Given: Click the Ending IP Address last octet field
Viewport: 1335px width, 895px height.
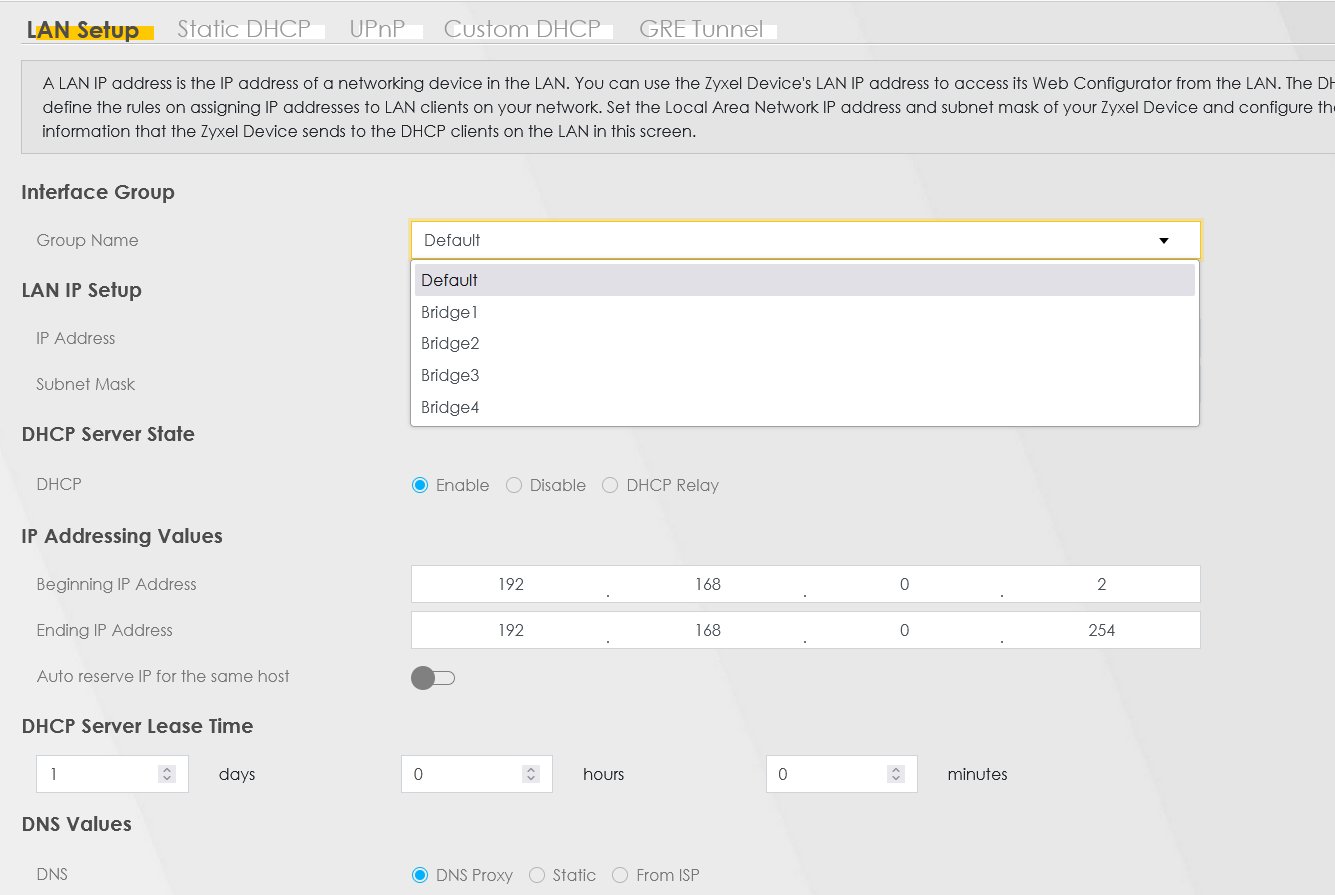Looking at the screenshot, I should 1101,630.
